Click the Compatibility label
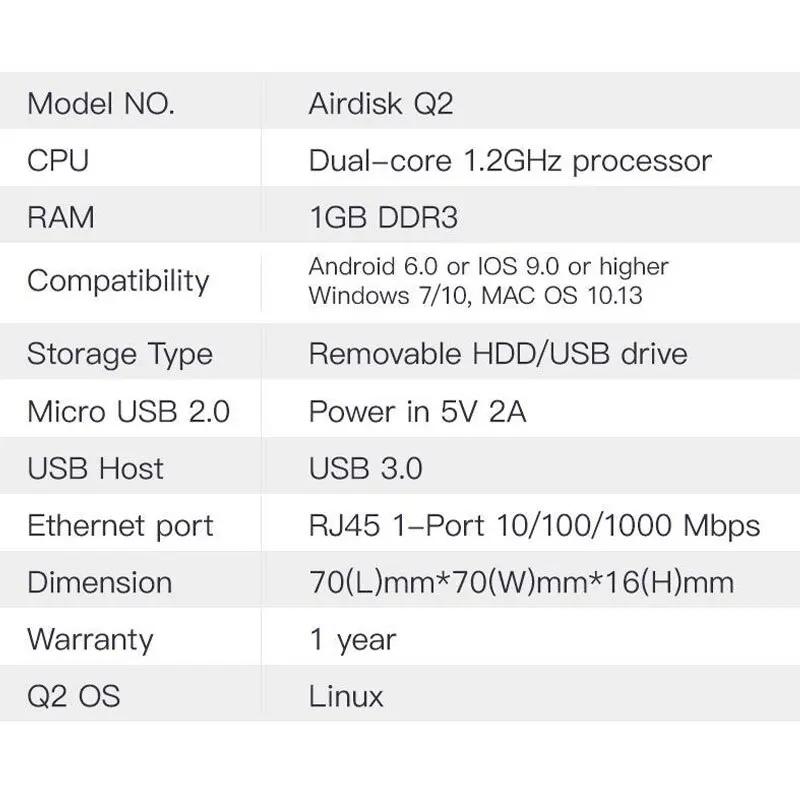This screenshot has width=800, height=800. coord(118,282)
